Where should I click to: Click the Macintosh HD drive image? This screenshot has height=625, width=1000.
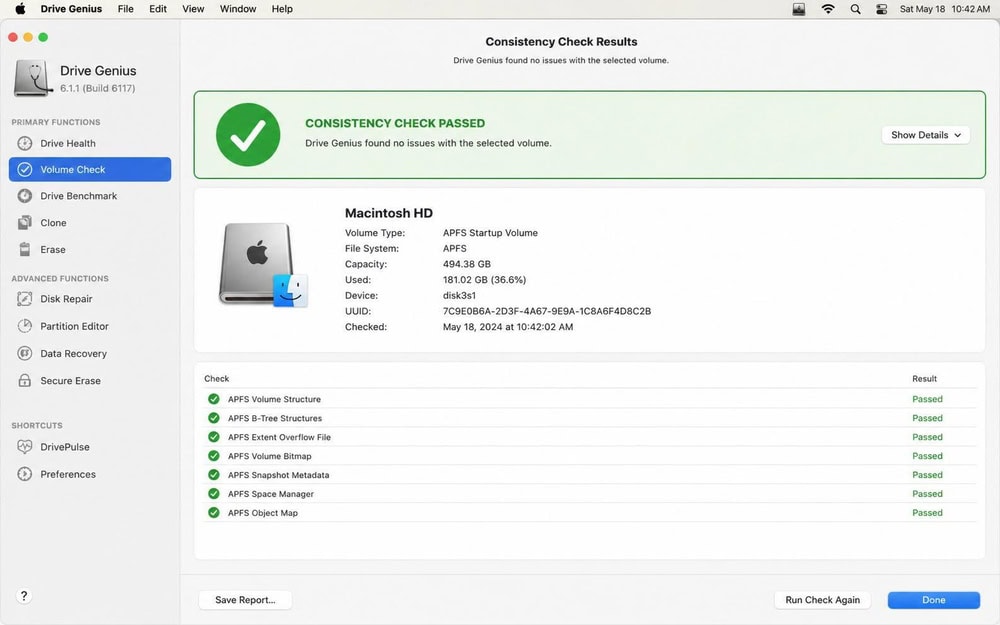tap(263, 265)
